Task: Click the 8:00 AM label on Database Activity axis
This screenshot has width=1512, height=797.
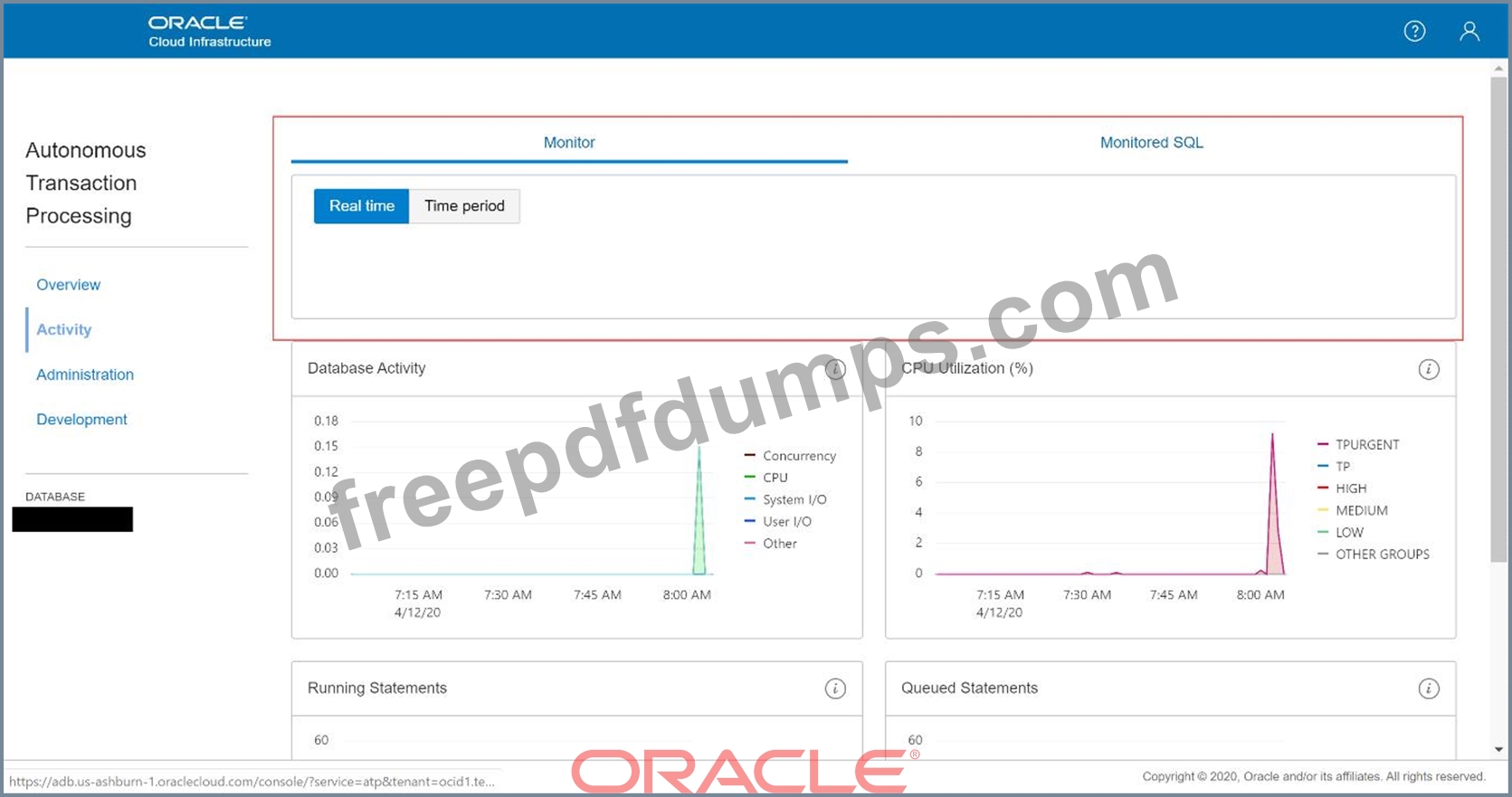Action: [x=687, y=595]
